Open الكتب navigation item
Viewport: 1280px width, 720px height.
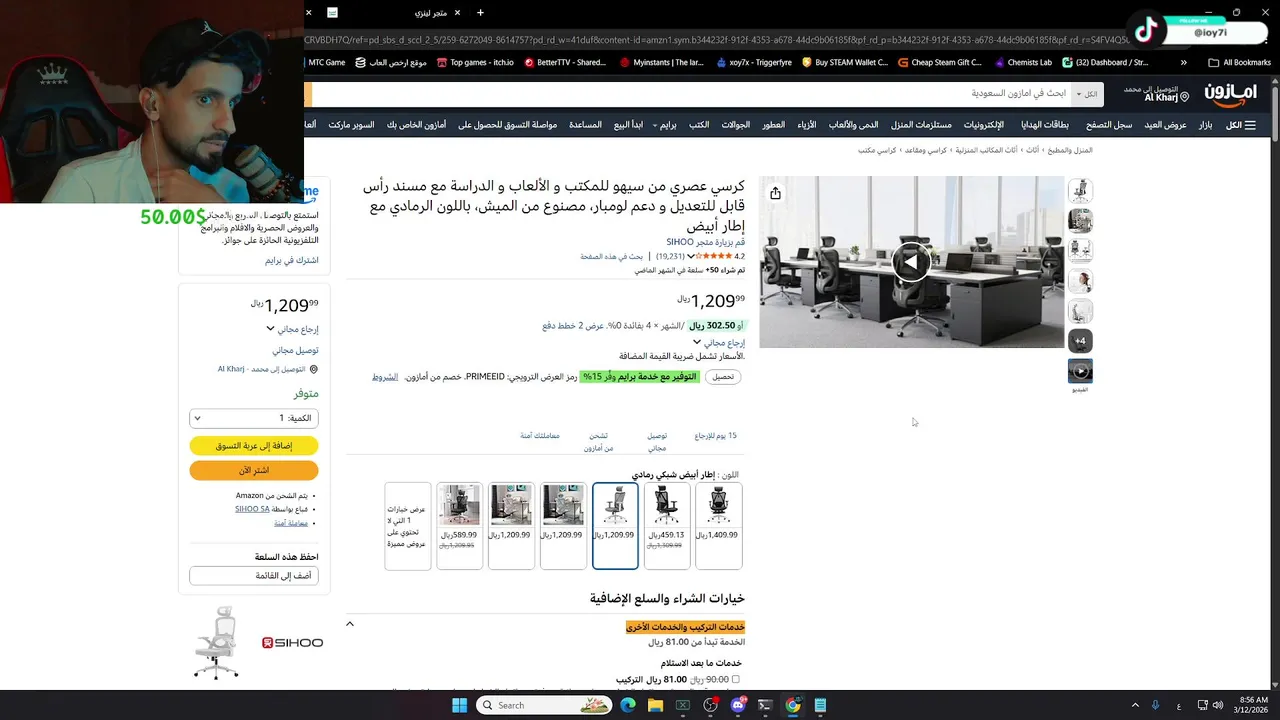pos(699,125)
